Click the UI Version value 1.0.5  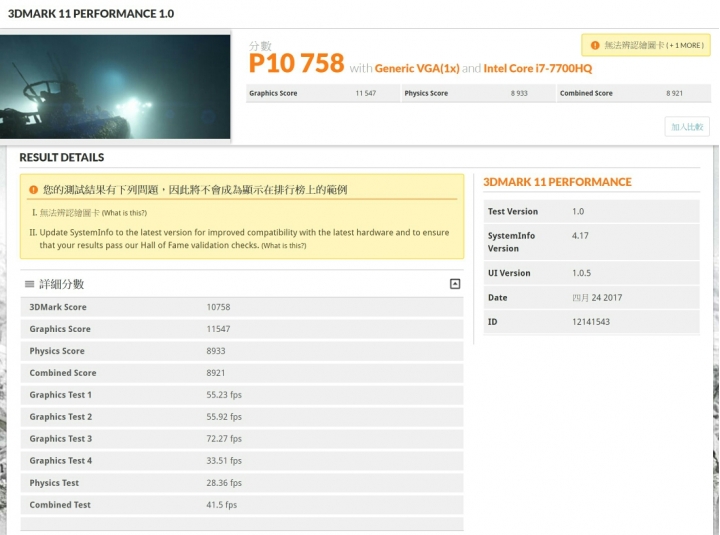[x=581, y=273]
